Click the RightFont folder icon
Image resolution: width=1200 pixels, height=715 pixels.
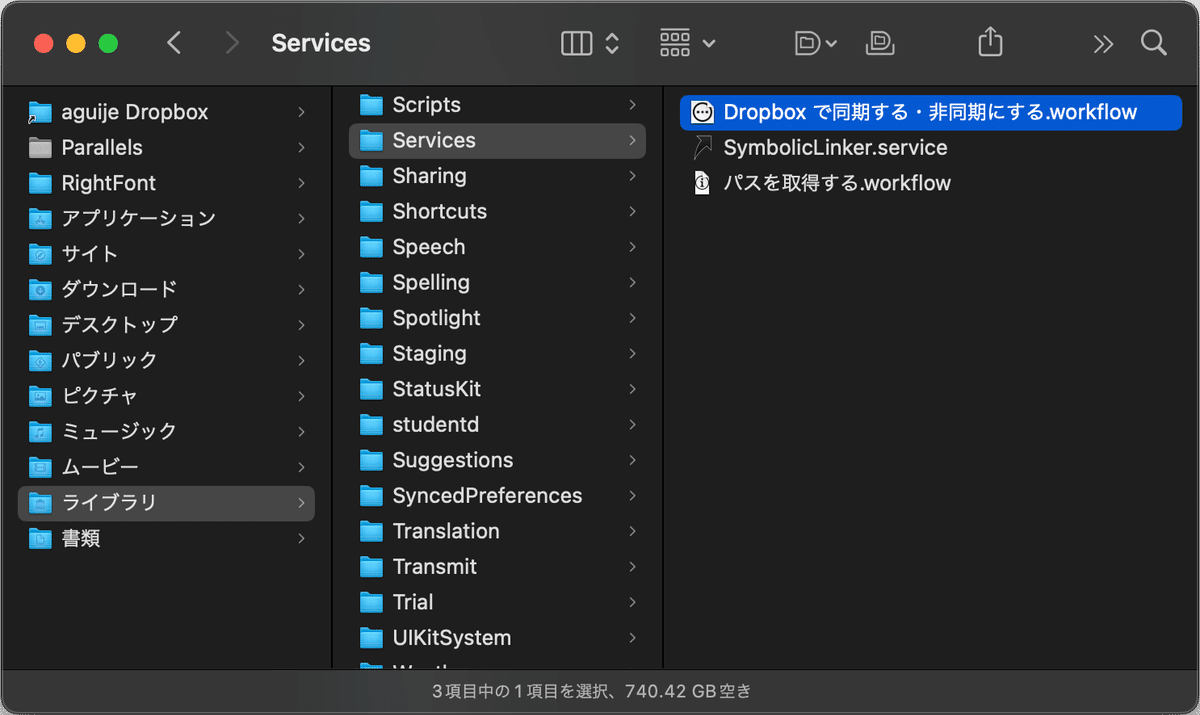click(x=40, y=183)
